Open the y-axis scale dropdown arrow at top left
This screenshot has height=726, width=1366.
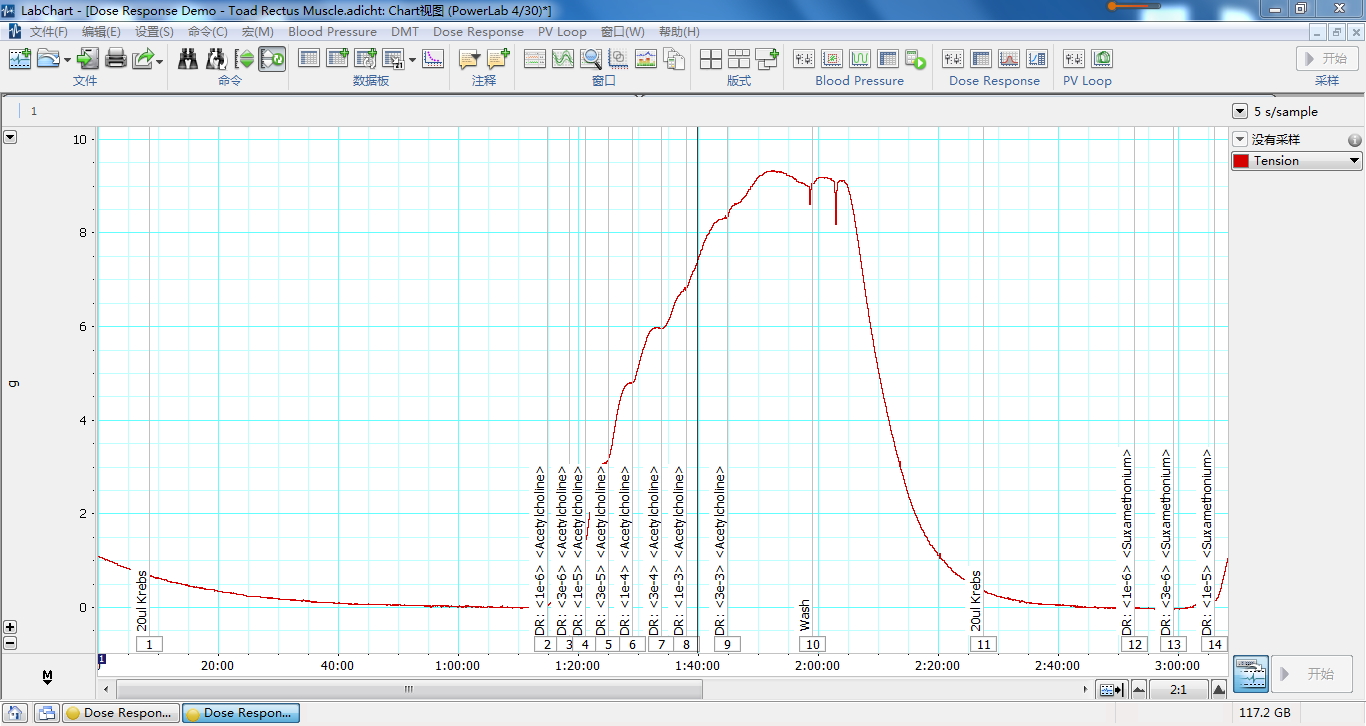[10, 137]
